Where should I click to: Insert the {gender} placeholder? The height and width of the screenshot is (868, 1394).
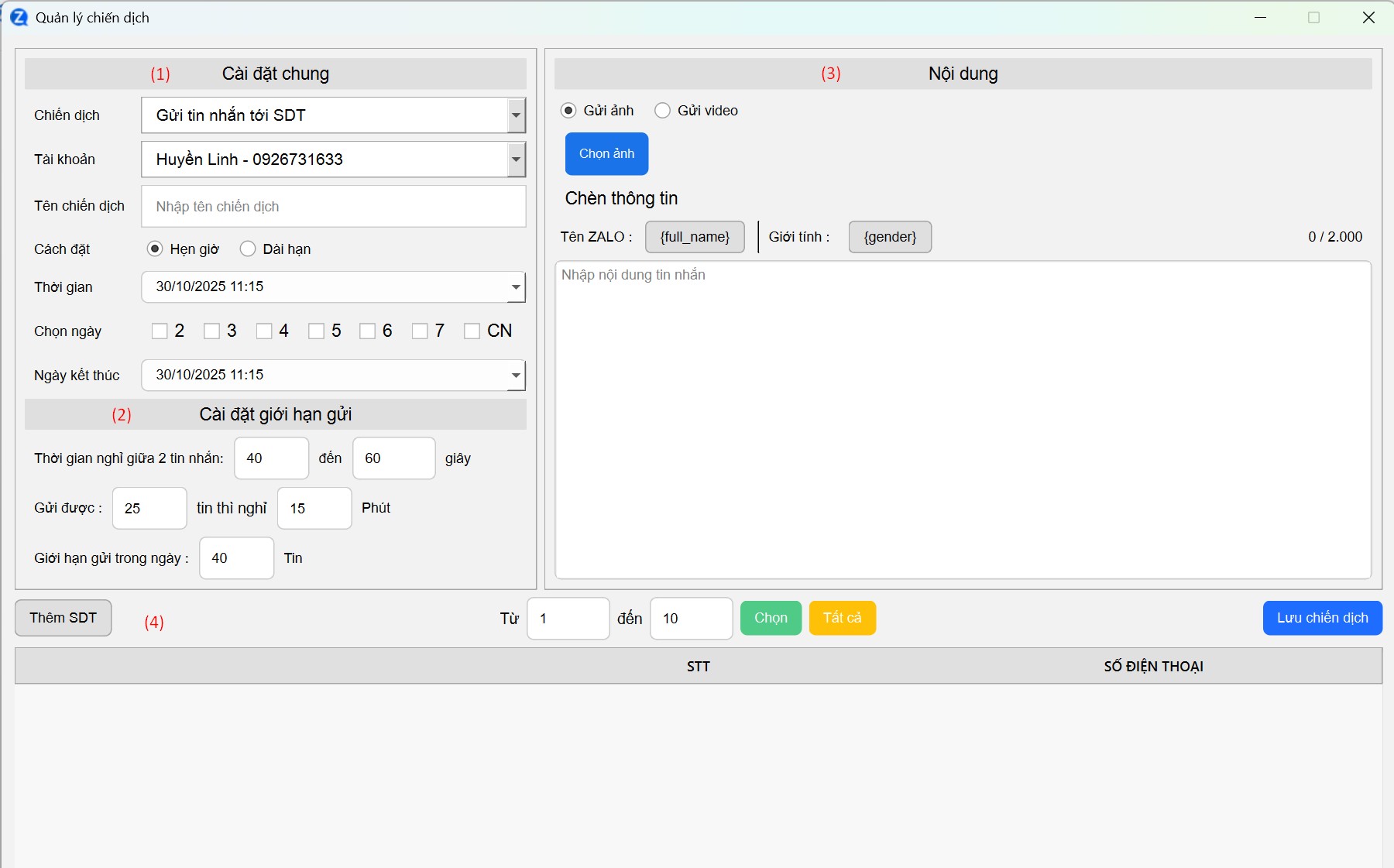(890, 237)
